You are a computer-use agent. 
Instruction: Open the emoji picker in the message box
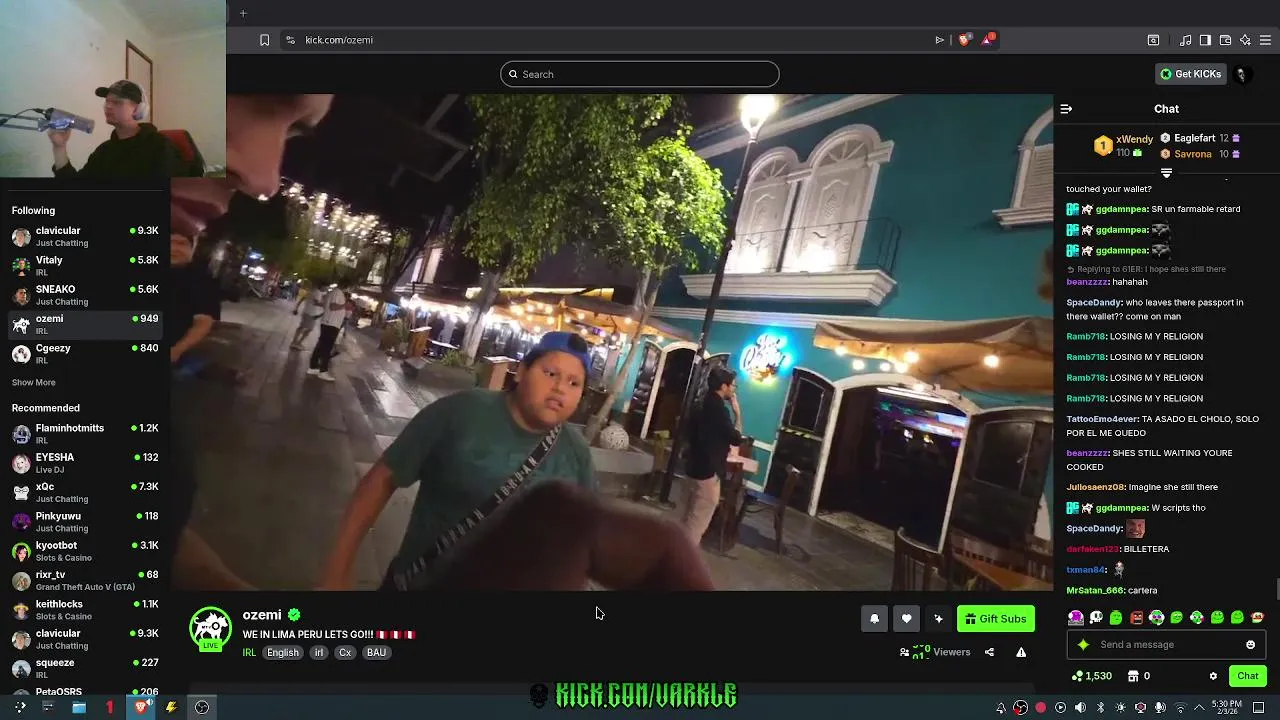coord(1250,645)
